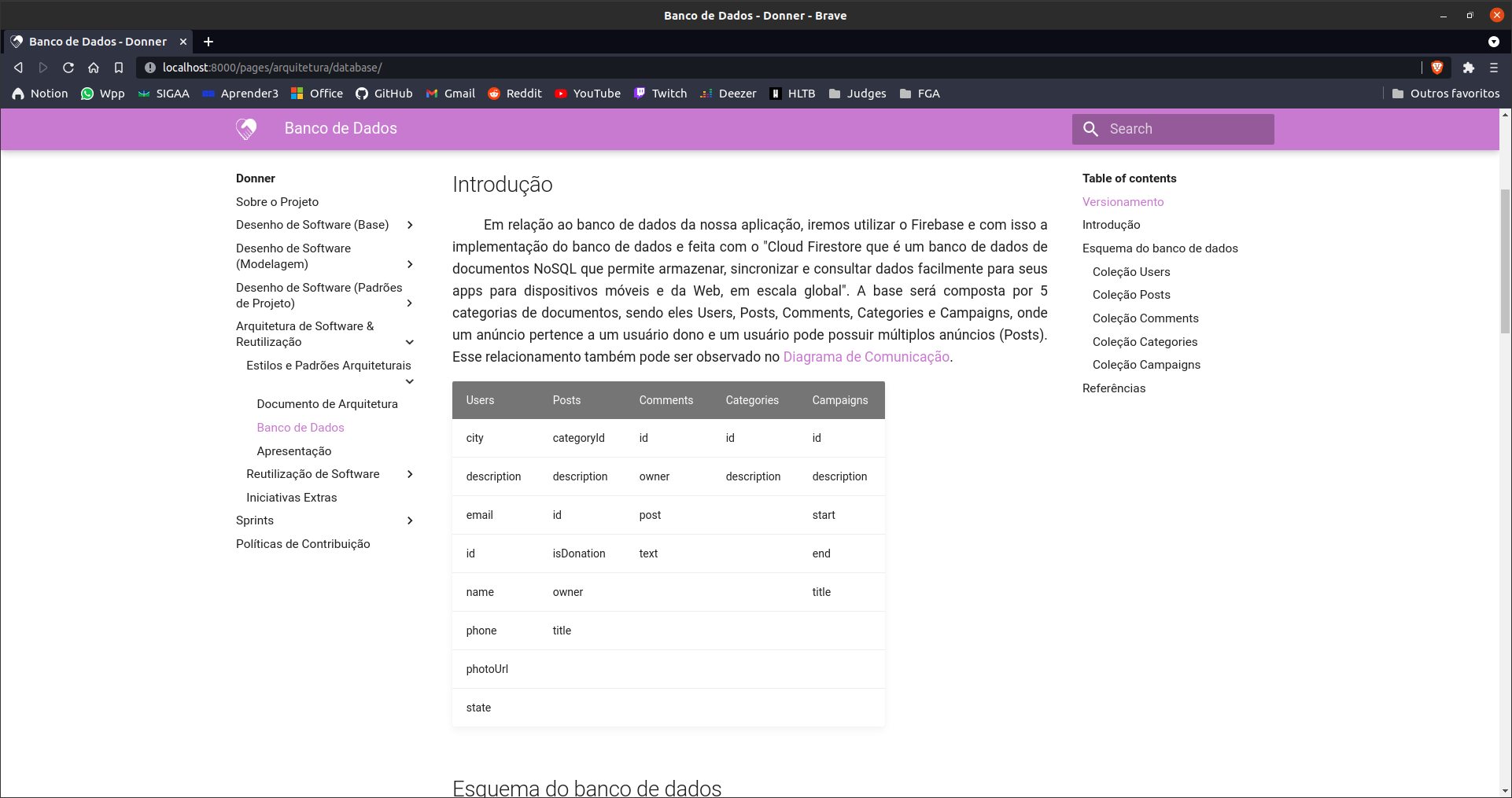
Task: Click the isDonation table cell
Action: [x=579, y=553]
